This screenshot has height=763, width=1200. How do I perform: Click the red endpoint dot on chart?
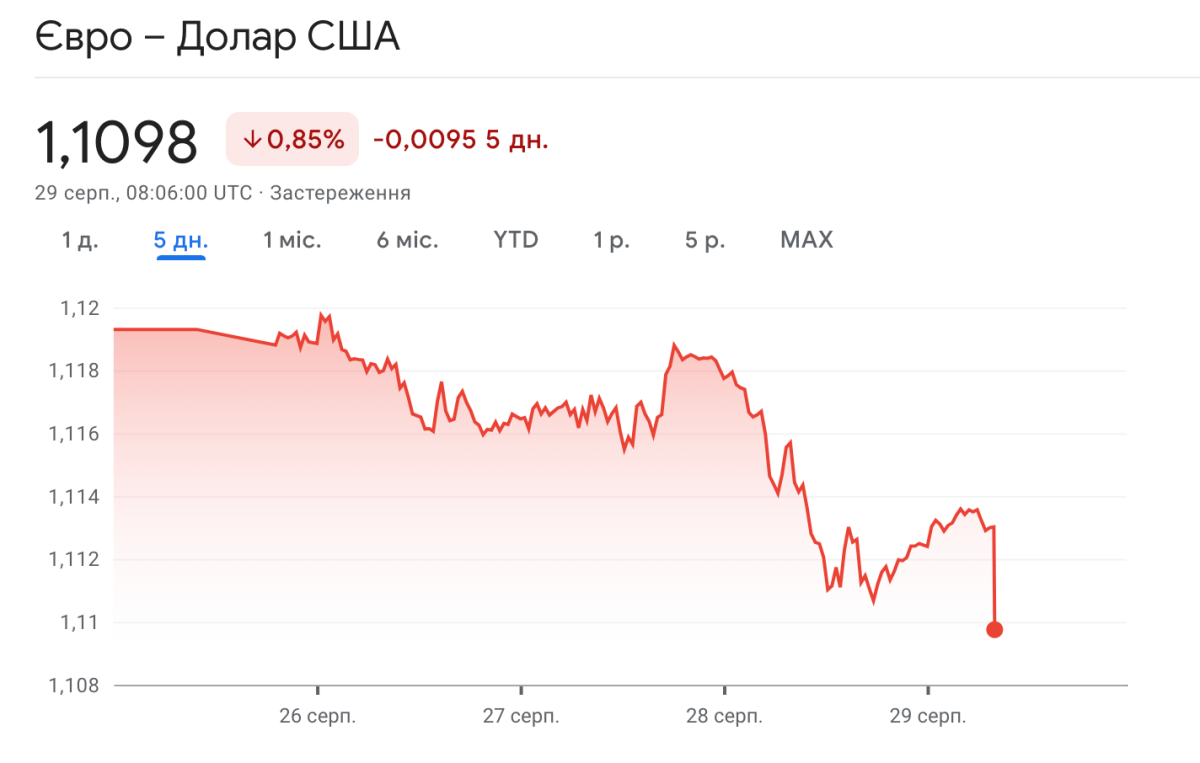click(x=994, y=629)
